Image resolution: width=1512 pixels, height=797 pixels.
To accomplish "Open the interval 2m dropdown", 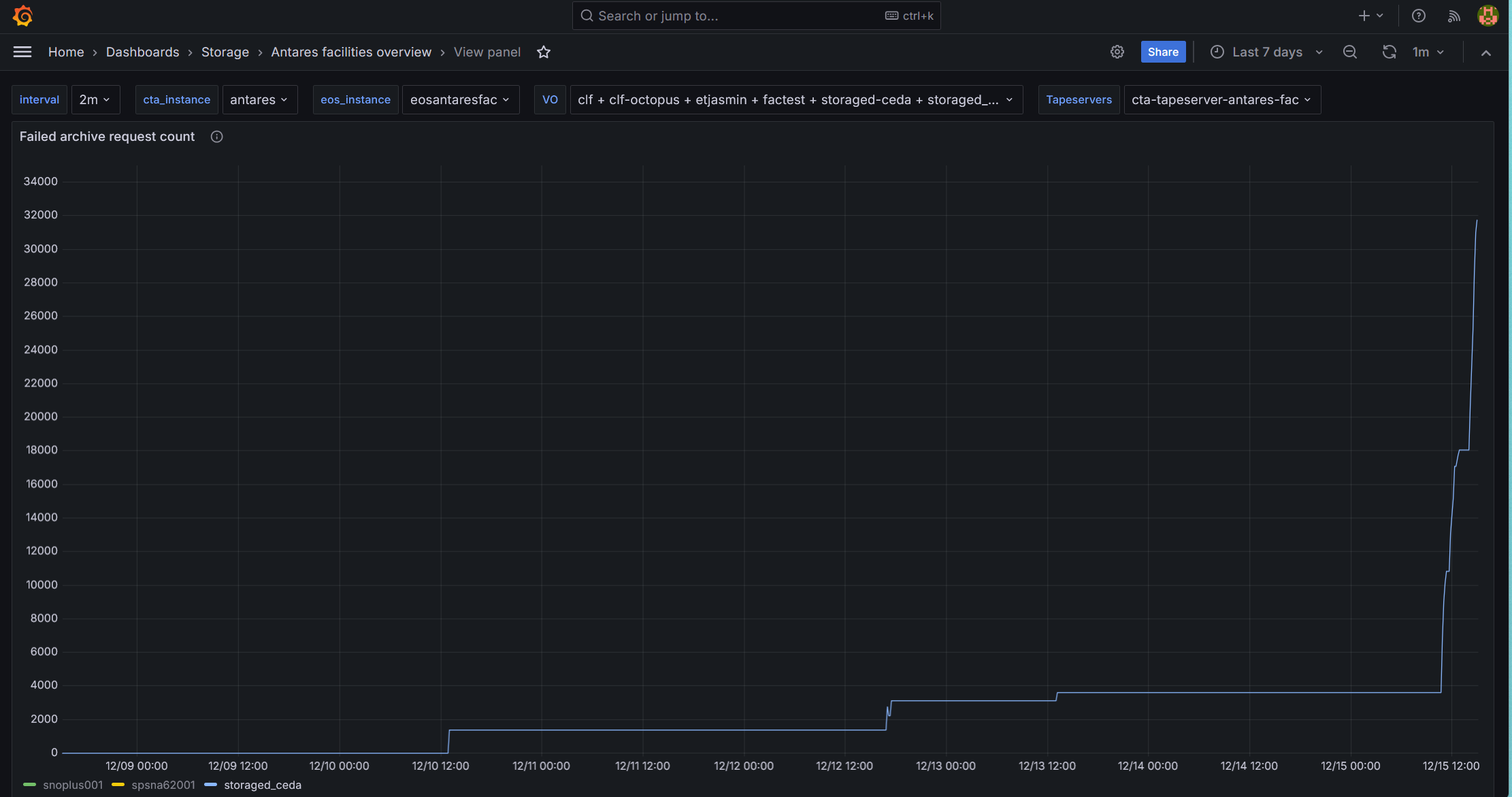I will tap(95, 100).
